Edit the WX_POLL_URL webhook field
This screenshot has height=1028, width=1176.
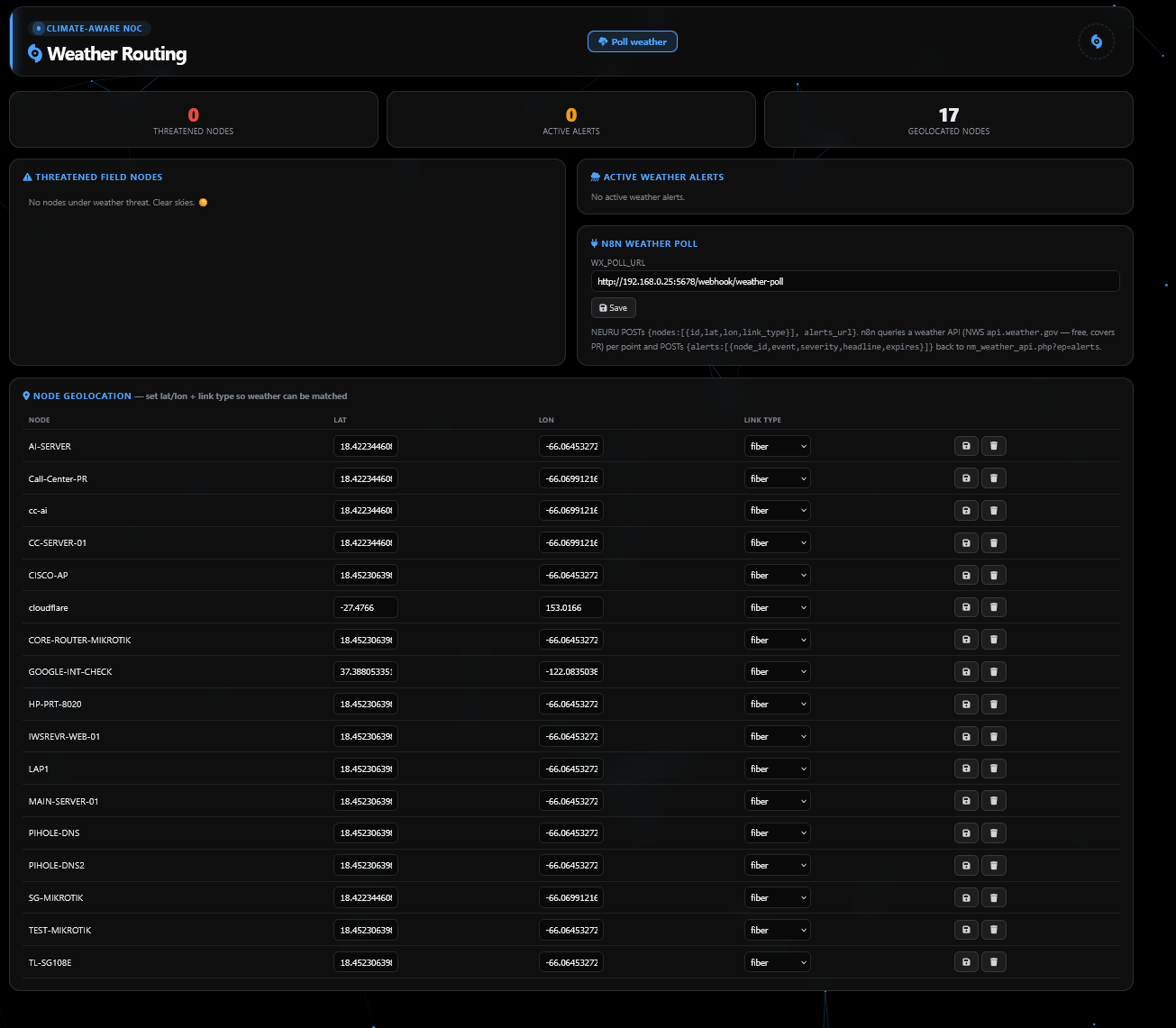coord(855,281)
